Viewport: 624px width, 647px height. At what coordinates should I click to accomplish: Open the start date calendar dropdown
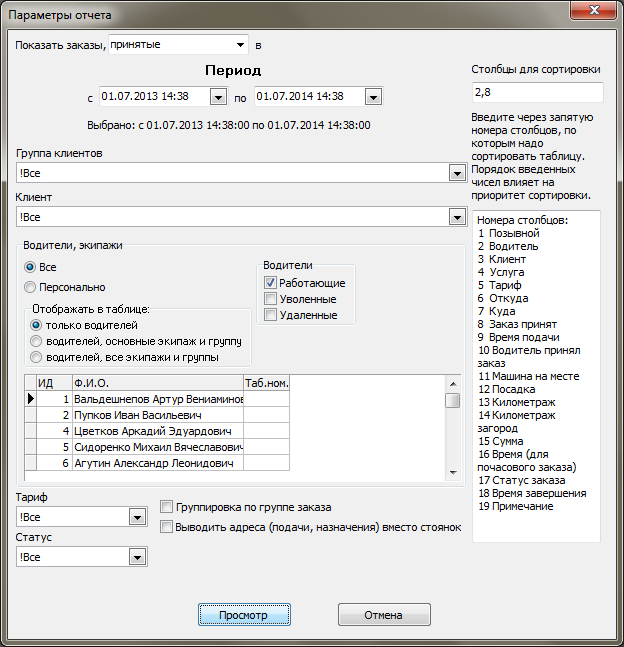coord(219,97)
